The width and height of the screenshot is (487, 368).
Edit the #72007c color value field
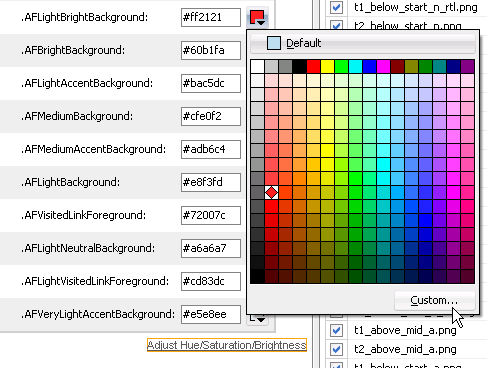pyautogui.click(x=211, y=215)
